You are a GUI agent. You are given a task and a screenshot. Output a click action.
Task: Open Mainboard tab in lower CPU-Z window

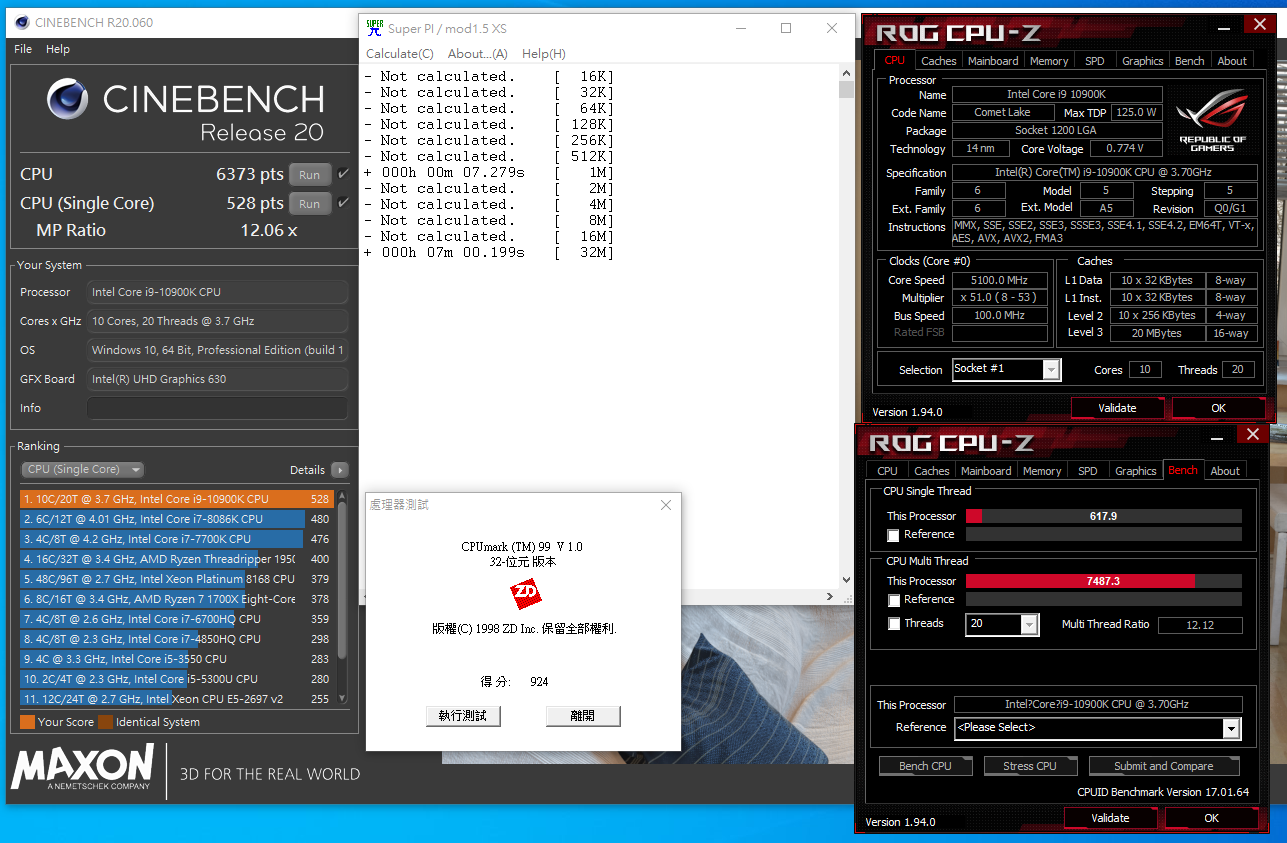click(x=986, y=471)
